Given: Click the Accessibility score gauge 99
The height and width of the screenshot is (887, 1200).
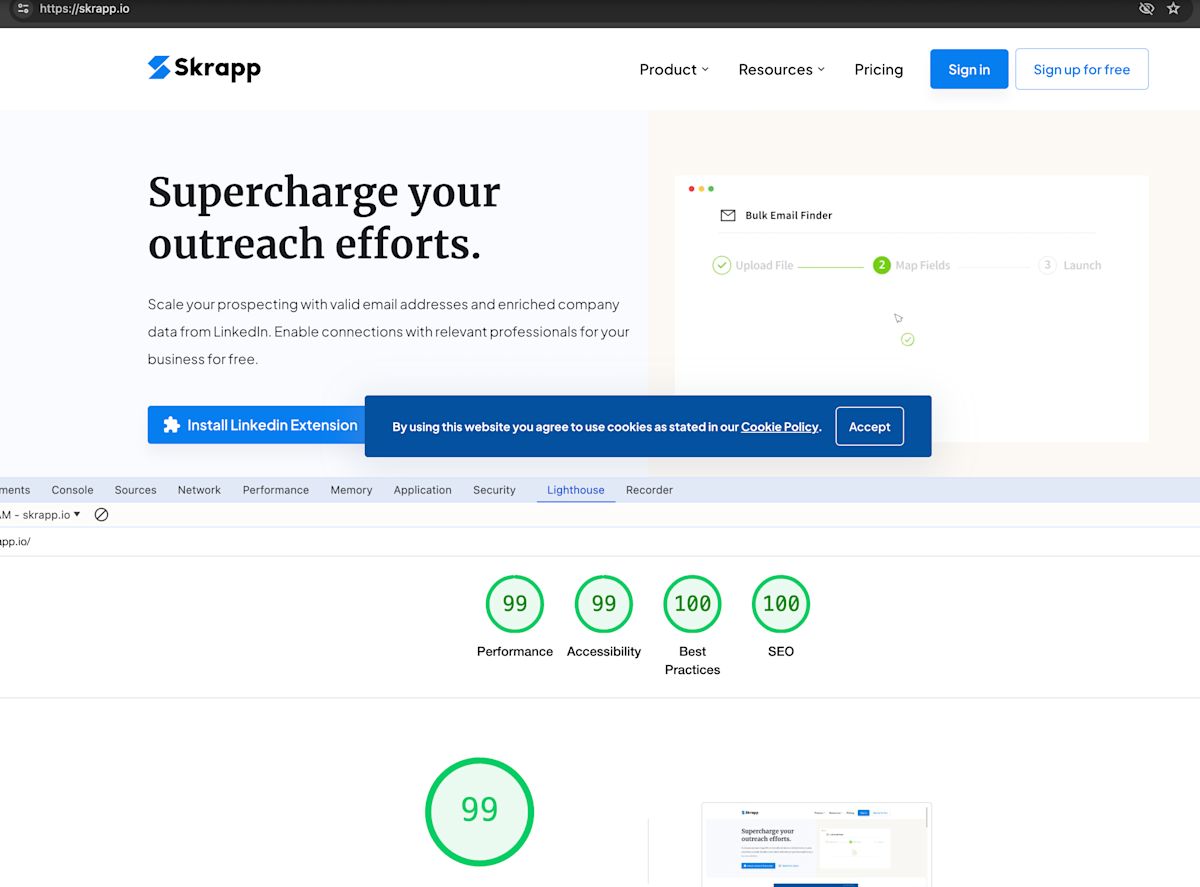Looking at the screenshot, I should click(604, 604).
